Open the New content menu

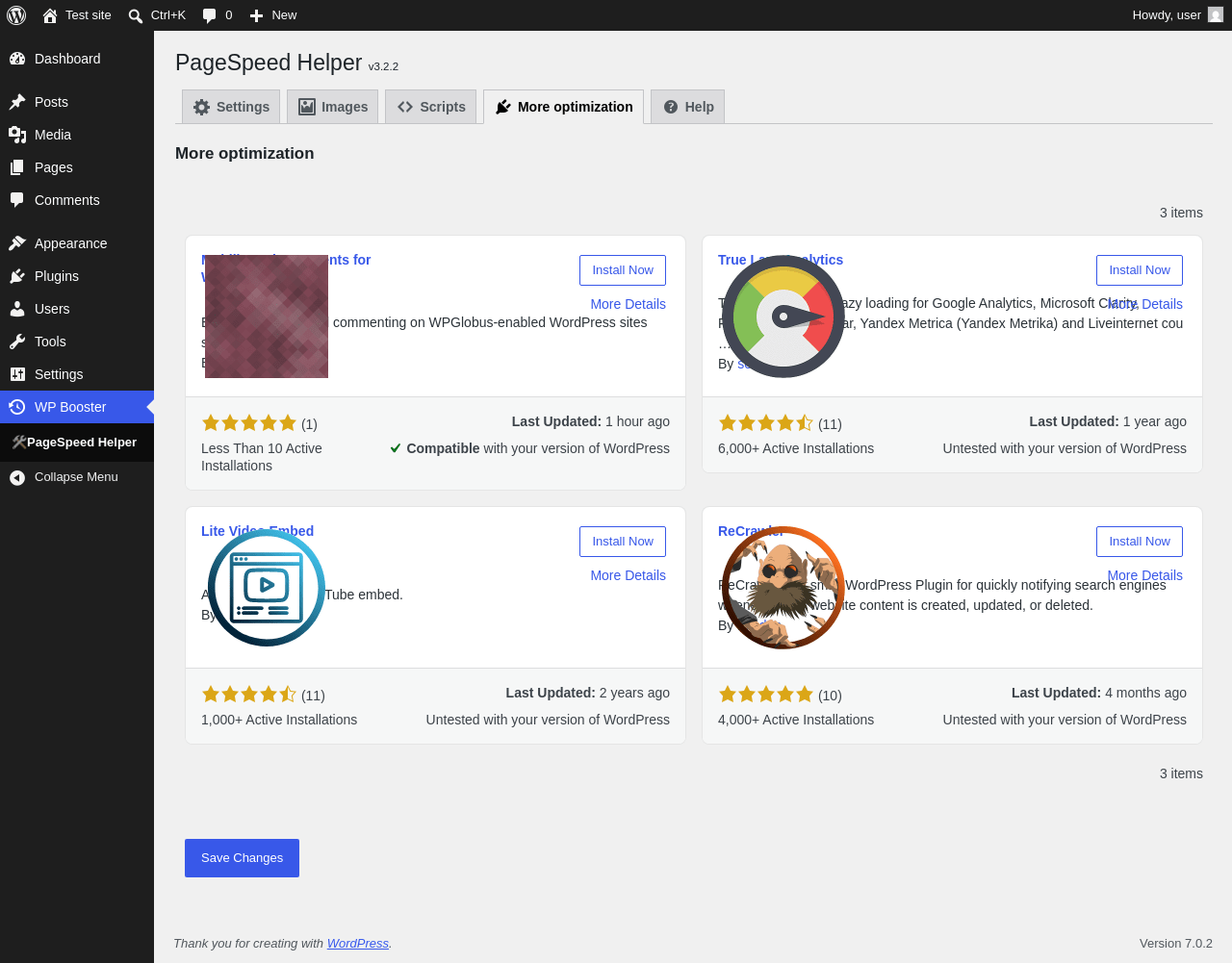click(x=273, y=15)
